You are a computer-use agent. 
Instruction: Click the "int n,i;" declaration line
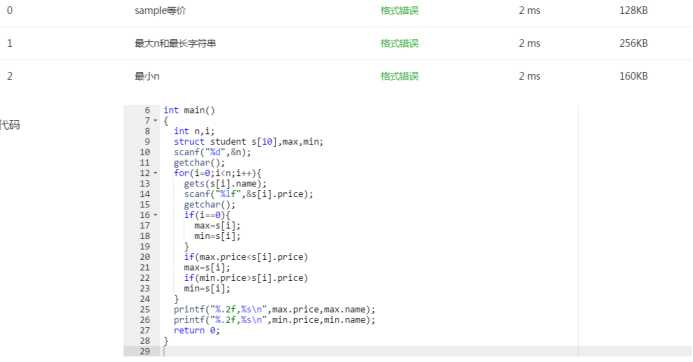point(194,131)
